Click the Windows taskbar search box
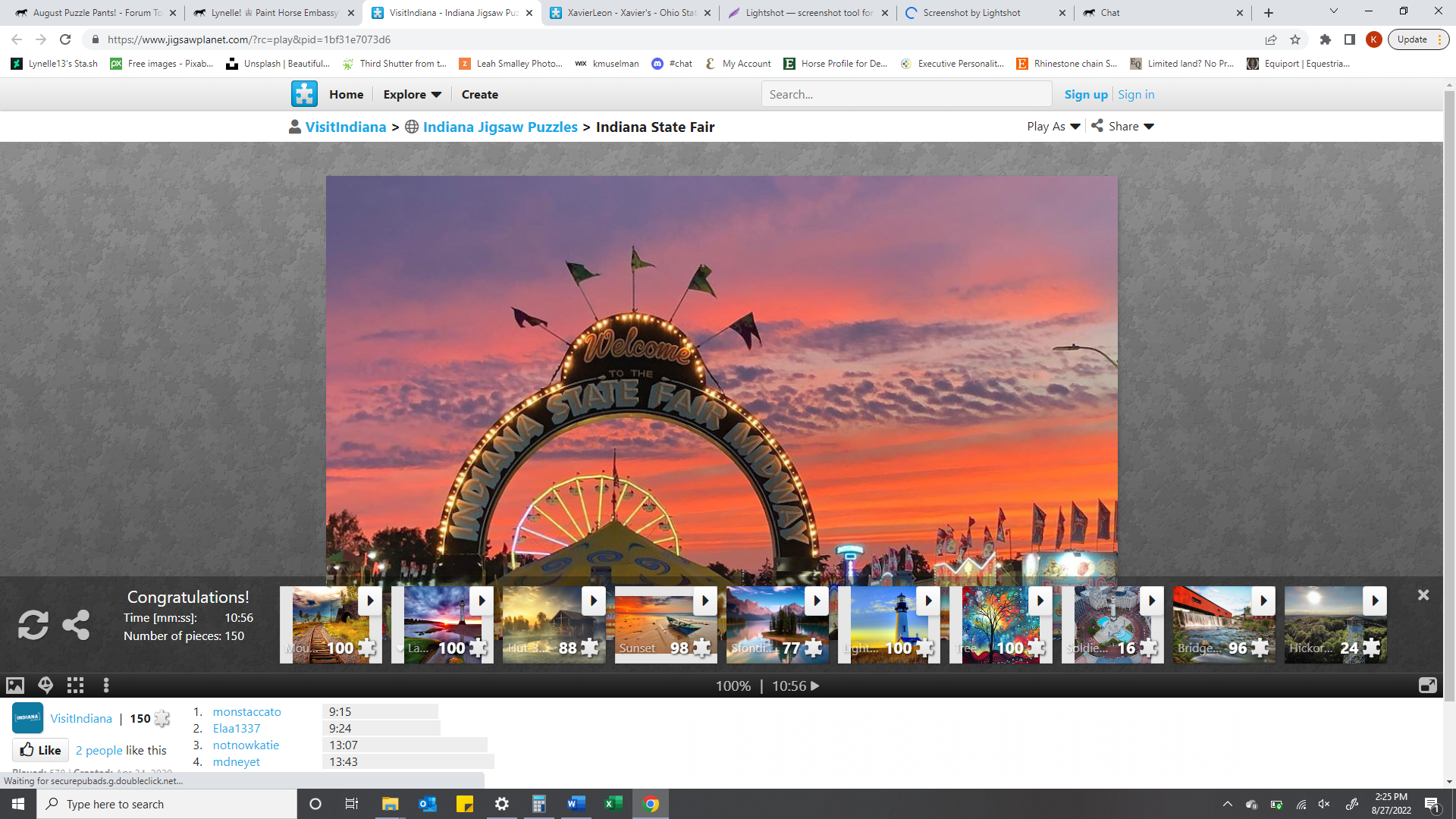 coord(167,804)
